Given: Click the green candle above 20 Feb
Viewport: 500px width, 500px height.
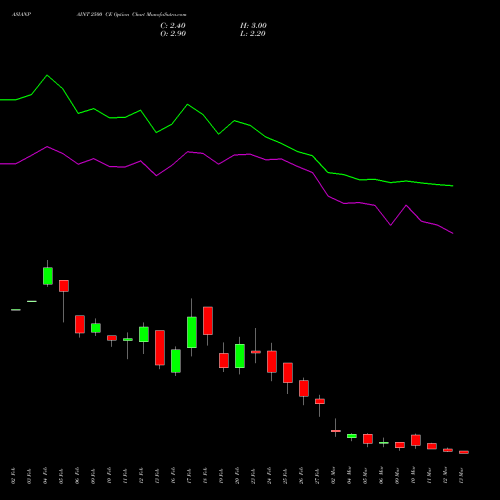Looking at the screenshot, I should tap(240, 356).
